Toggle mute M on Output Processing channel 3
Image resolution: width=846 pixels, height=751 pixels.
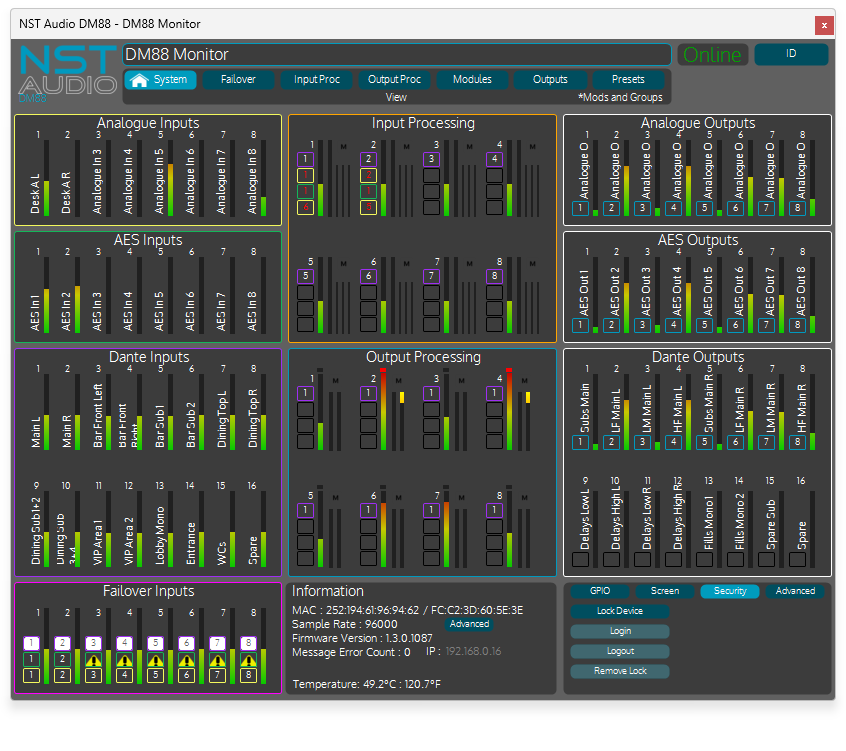tap(462, 381)
